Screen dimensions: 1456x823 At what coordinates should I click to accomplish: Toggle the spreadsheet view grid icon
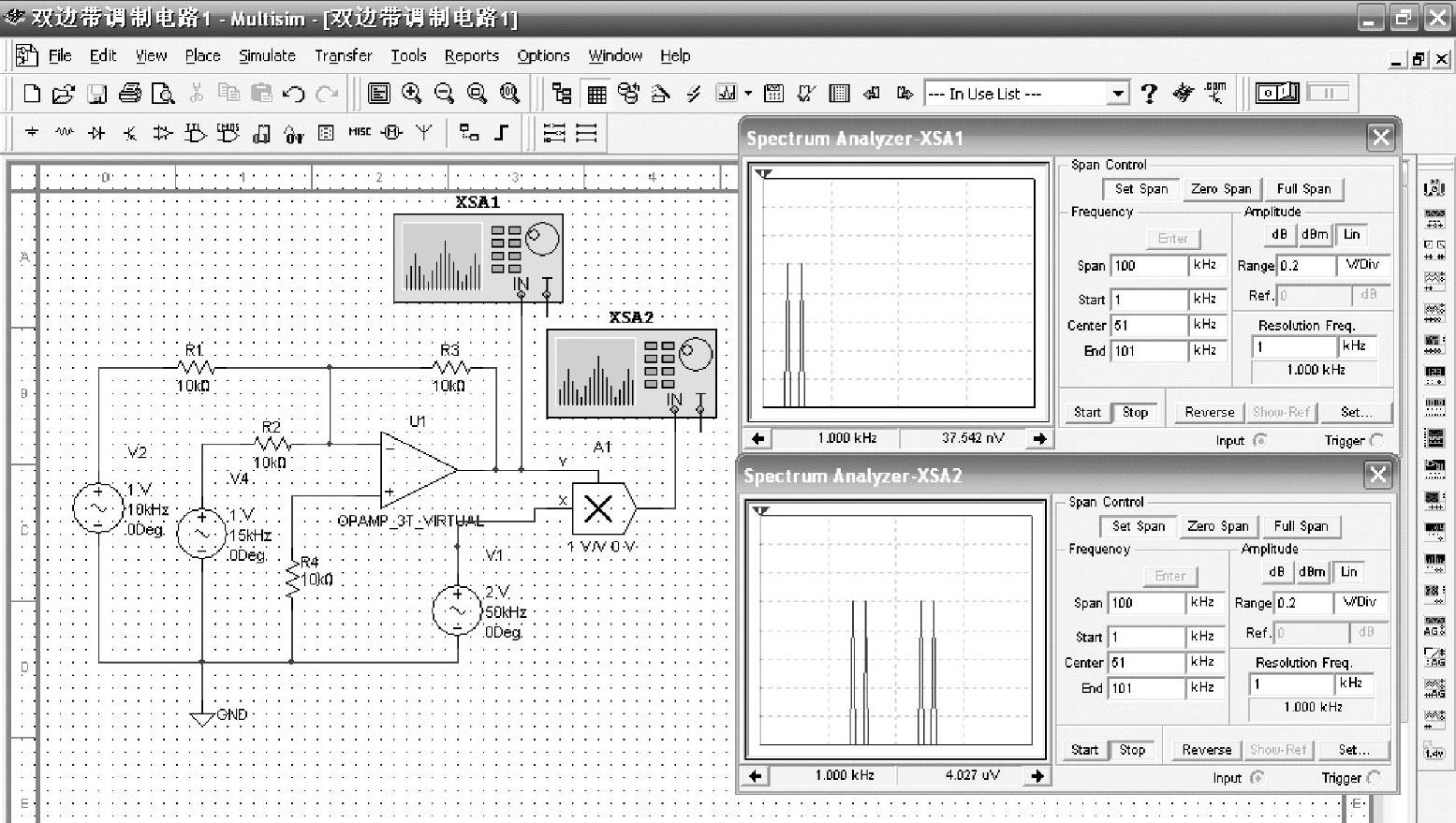click(596, 94)
